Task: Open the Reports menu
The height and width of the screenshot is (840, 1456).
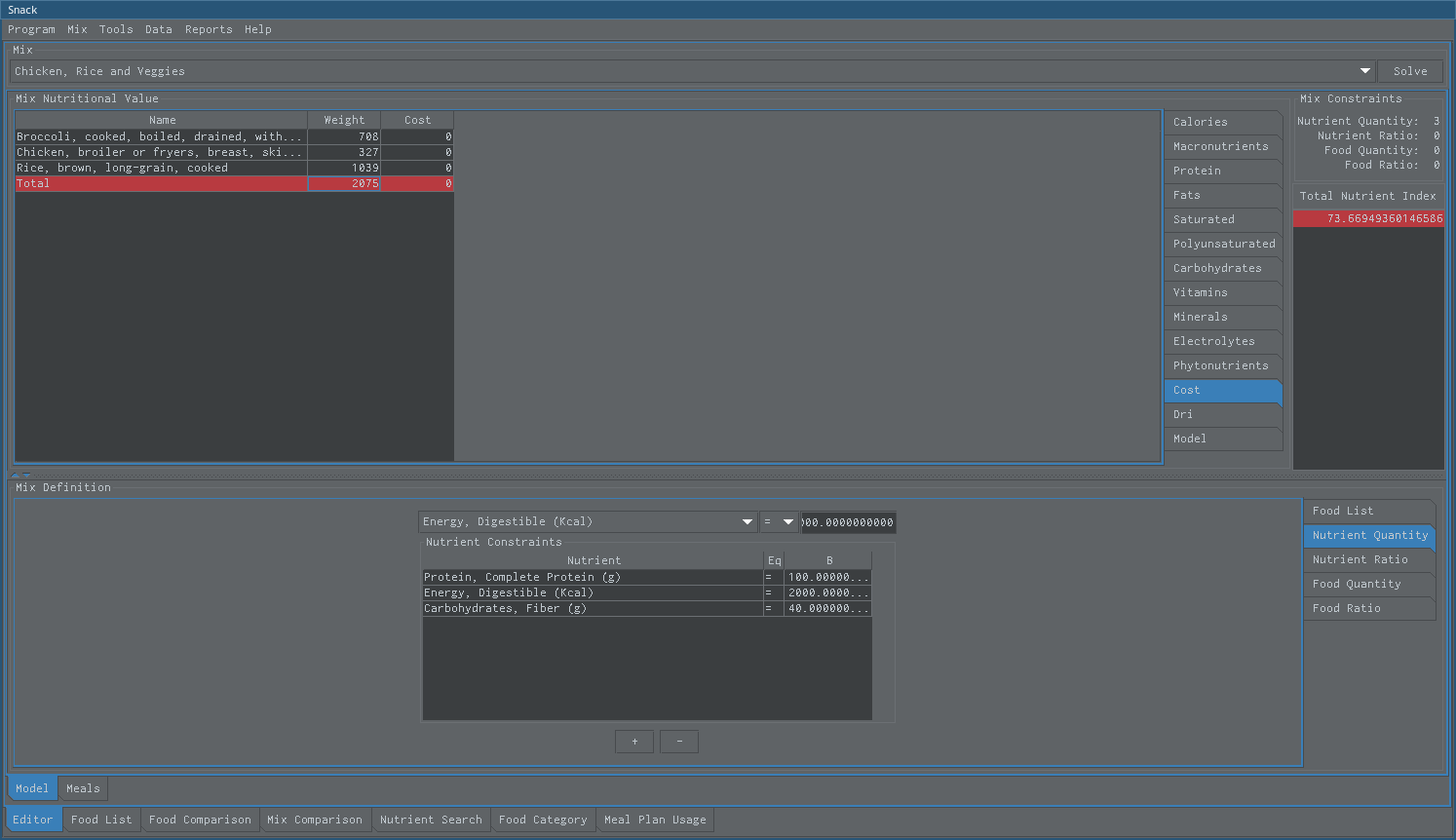Action: 209,29
